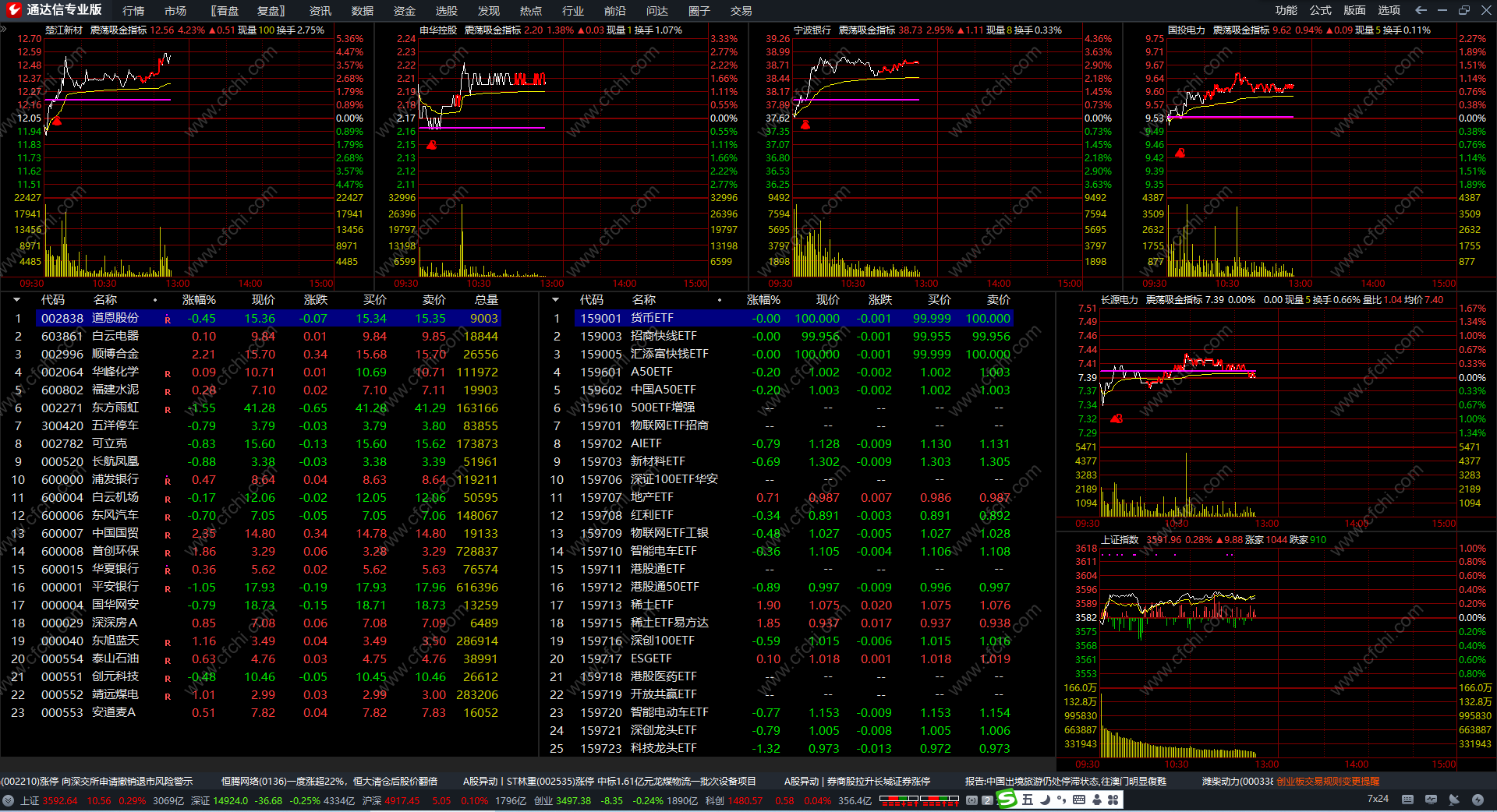Image resolution: width=1497 pixels, height=812 pixels.
Task: Open the 热点 menu
Action: tap(531, 11)
